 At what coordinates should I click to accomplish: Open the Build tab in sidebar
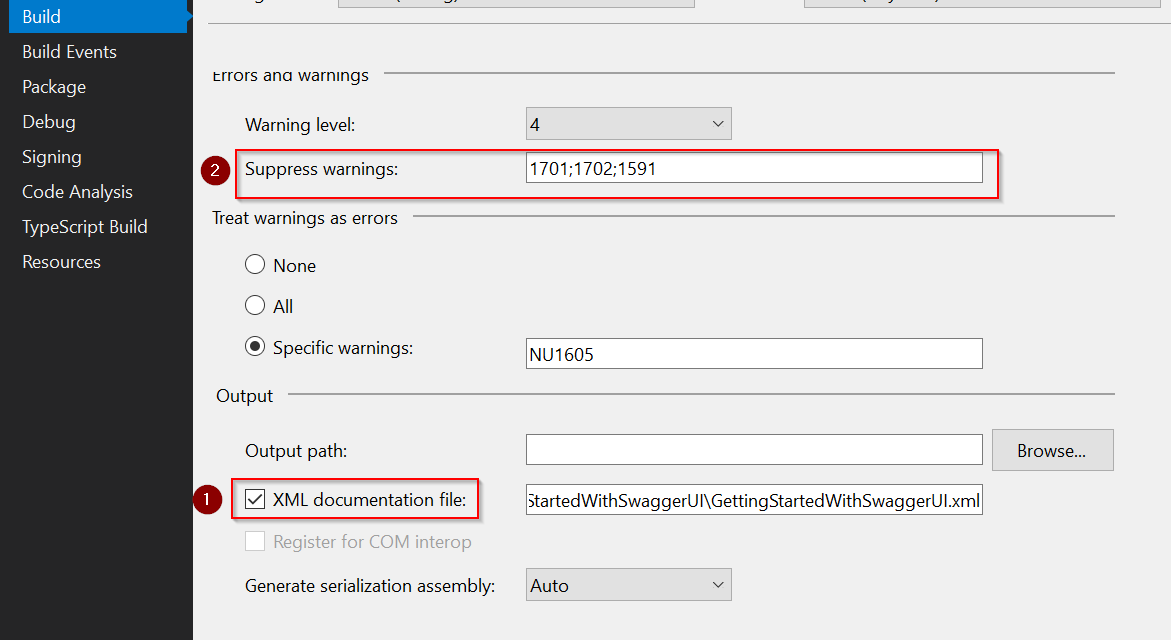[42, 17]
